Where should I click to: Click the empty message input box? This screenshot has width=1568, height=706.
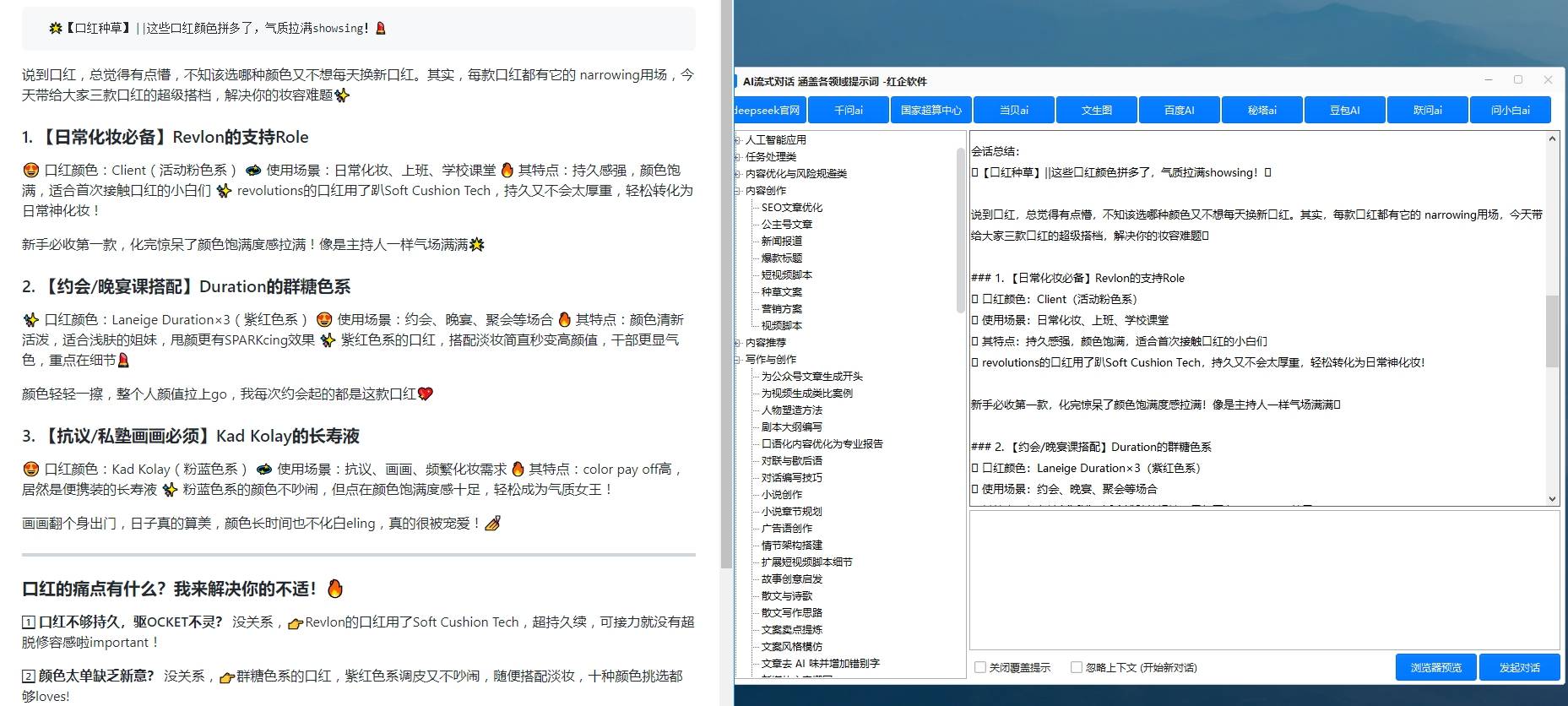coord(1264,579)
